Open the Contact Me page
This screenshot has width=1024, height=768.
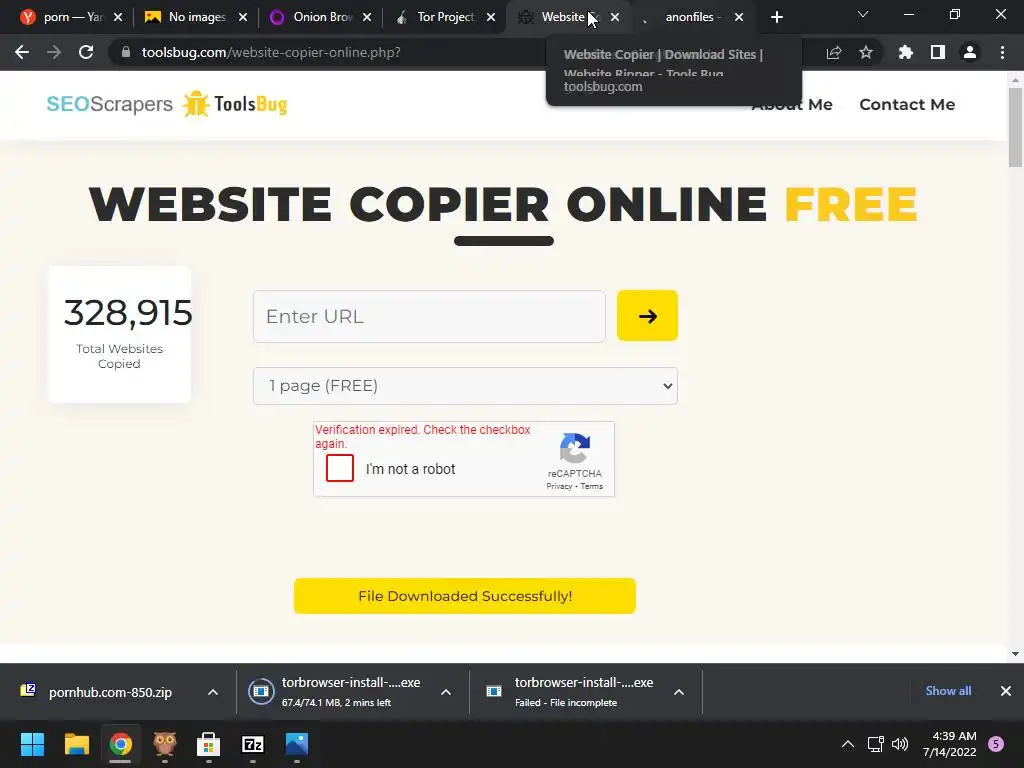[x=907, y=104]
